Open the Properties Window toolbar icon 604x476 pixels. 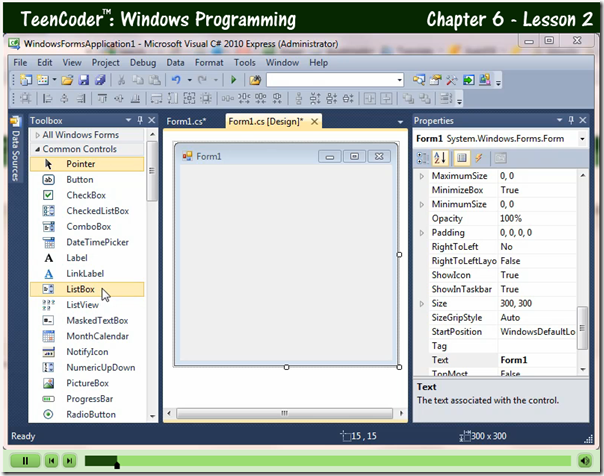coord(435,80)
